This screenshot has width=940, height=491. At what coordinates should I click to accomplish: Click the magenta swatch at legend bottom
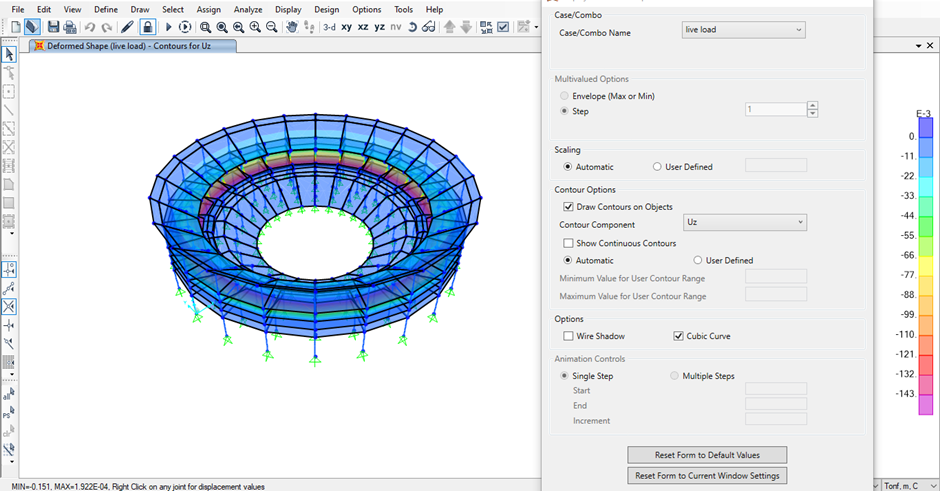926,405
